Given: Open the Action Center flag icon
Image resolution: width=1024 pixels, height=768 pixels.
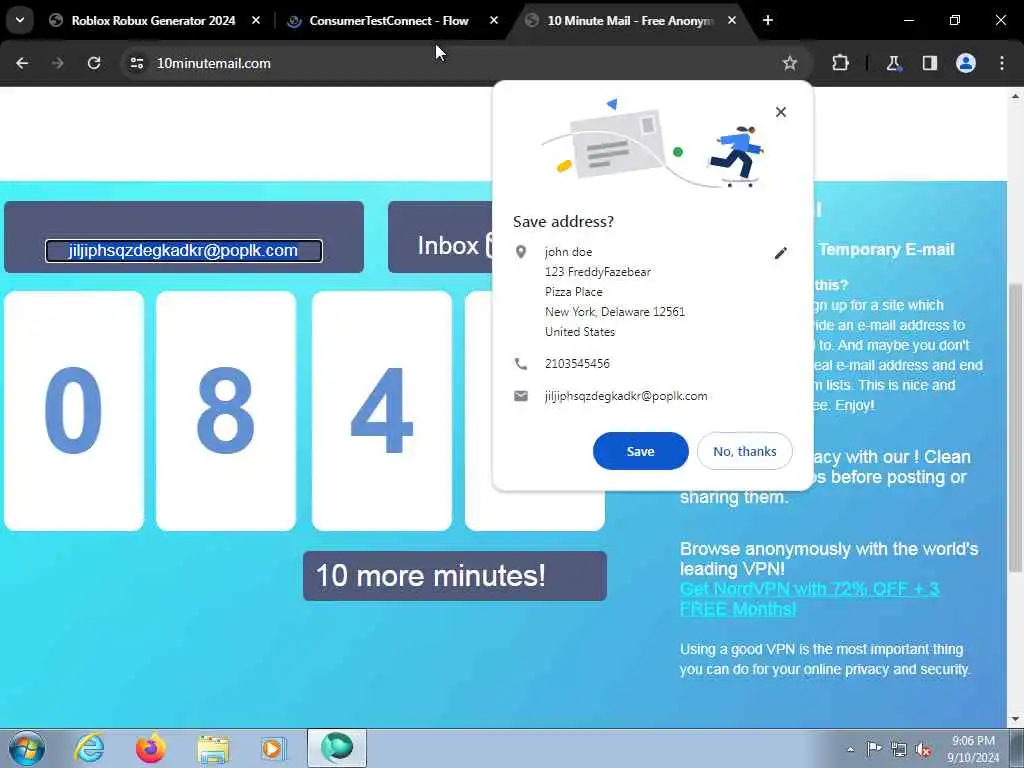Looking at the screenshot, I should pyautogui.click(x=874, y=749).
